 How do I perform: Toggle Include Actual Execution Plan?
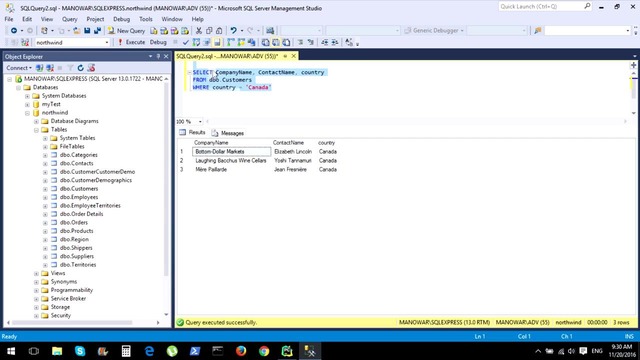coord(231,42)
